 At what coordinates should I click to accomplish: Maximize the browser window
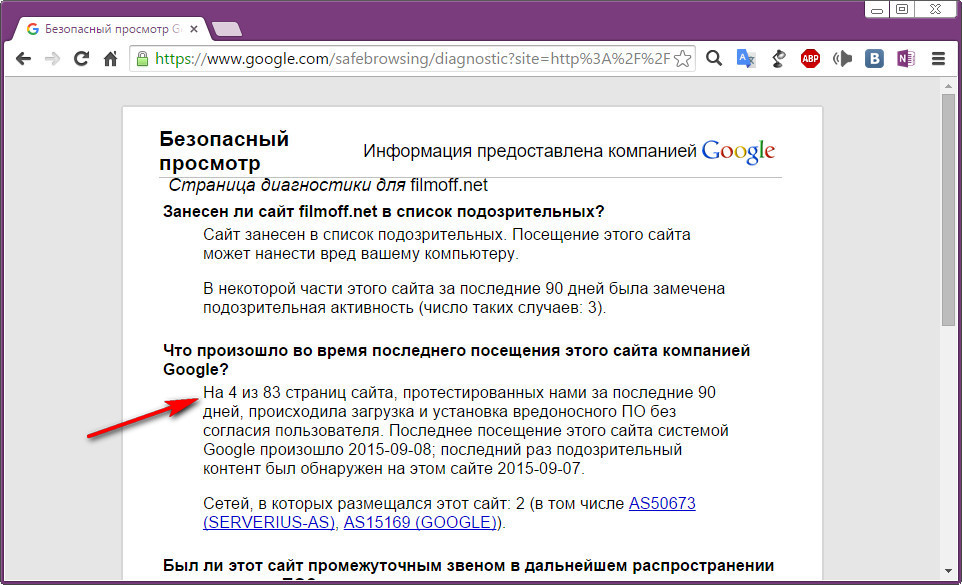click(x=902, y=9)
